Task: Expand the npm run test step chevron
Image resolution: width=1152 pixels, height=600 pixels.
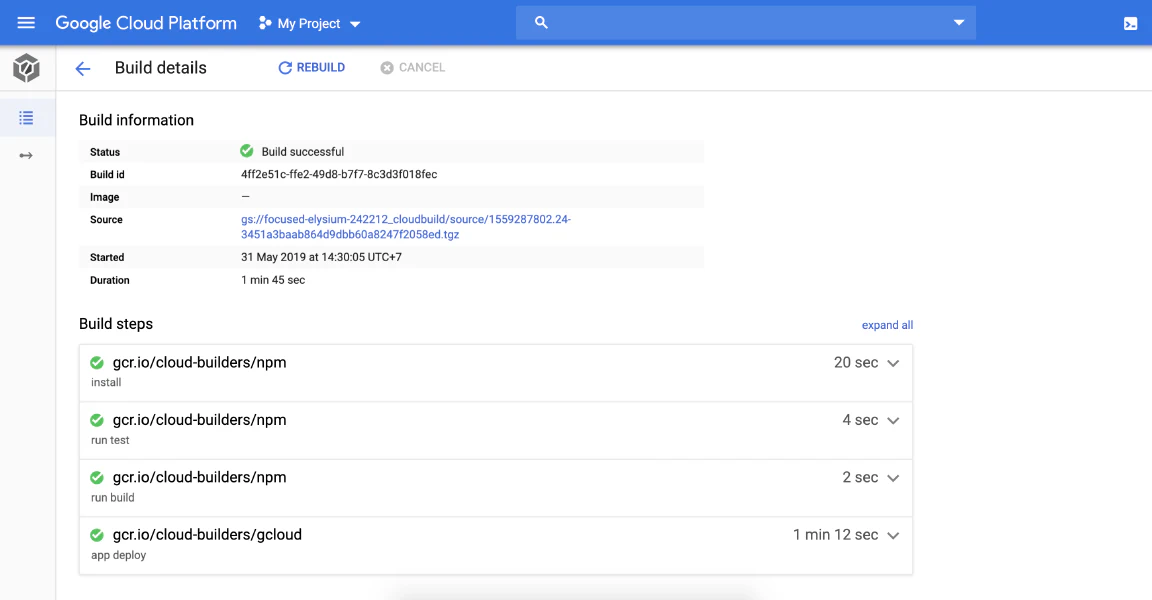Action: (893, 420)
